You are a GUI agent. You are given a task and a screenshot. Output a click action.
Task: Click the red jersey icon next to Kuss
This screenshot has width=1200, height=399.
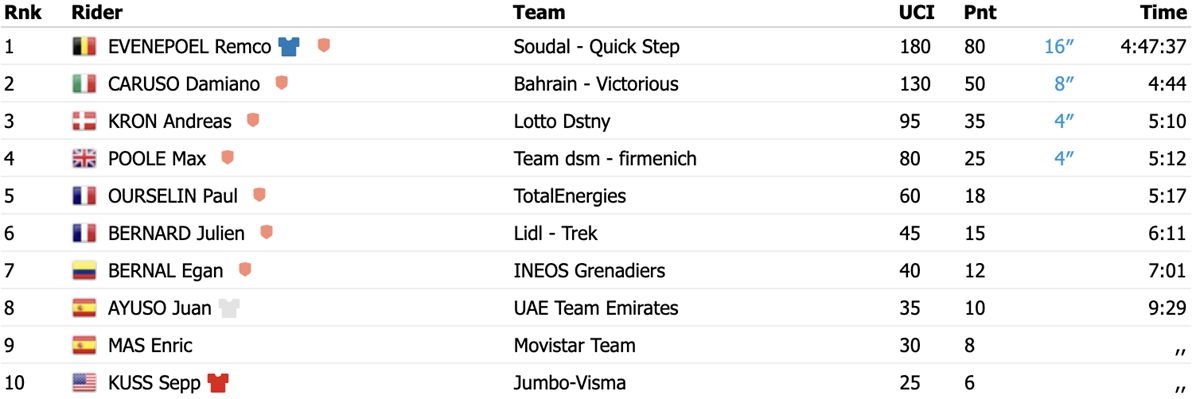218,383
